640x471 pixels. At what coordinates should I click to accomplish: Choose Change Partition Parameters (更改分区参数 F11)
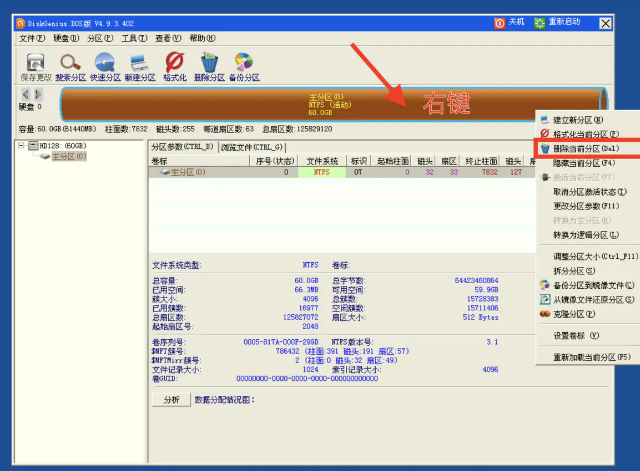[588, 206]
